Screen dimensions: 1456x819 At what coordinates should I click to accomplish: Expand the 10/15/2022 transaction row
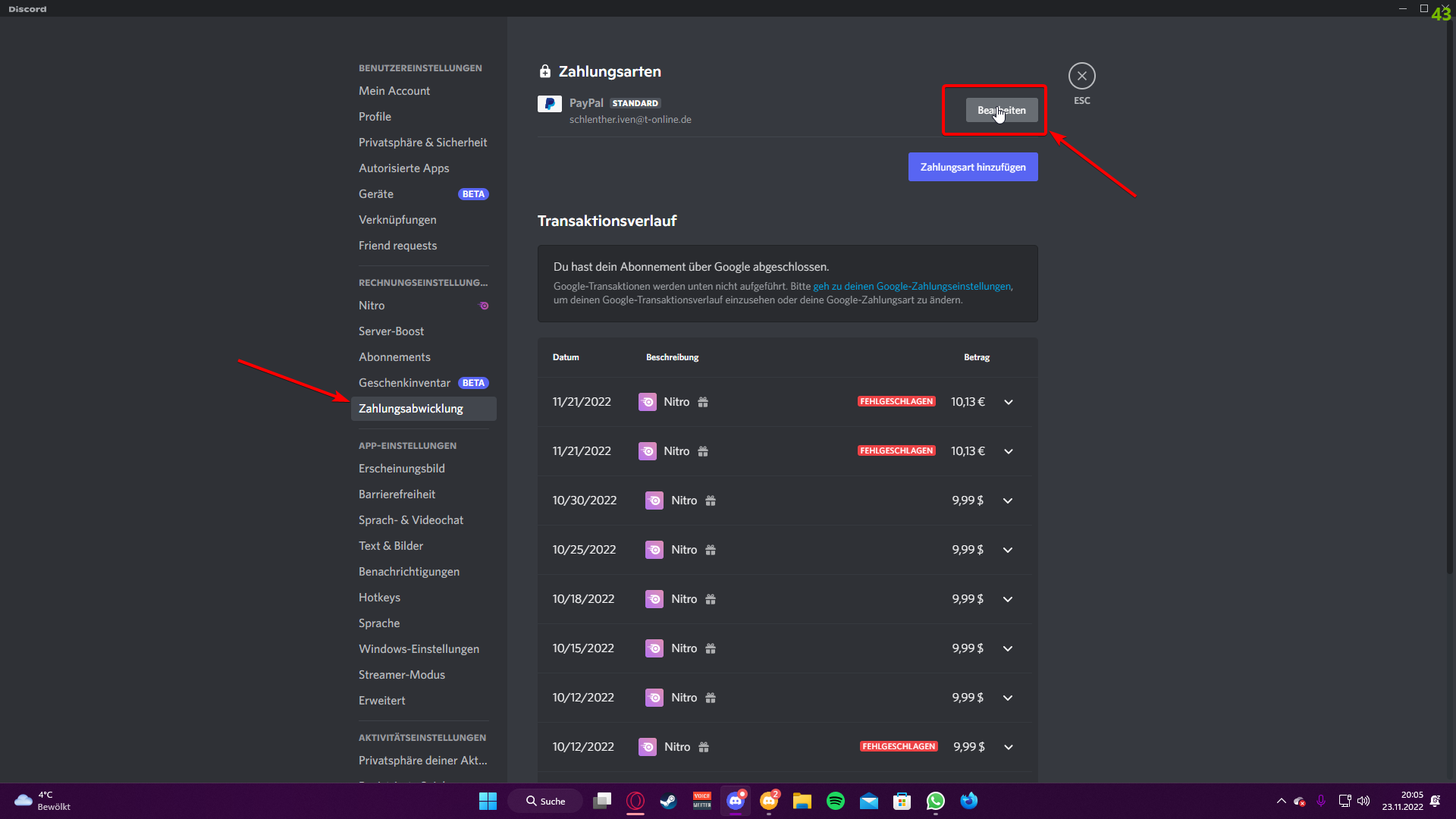click(1007, 648)
